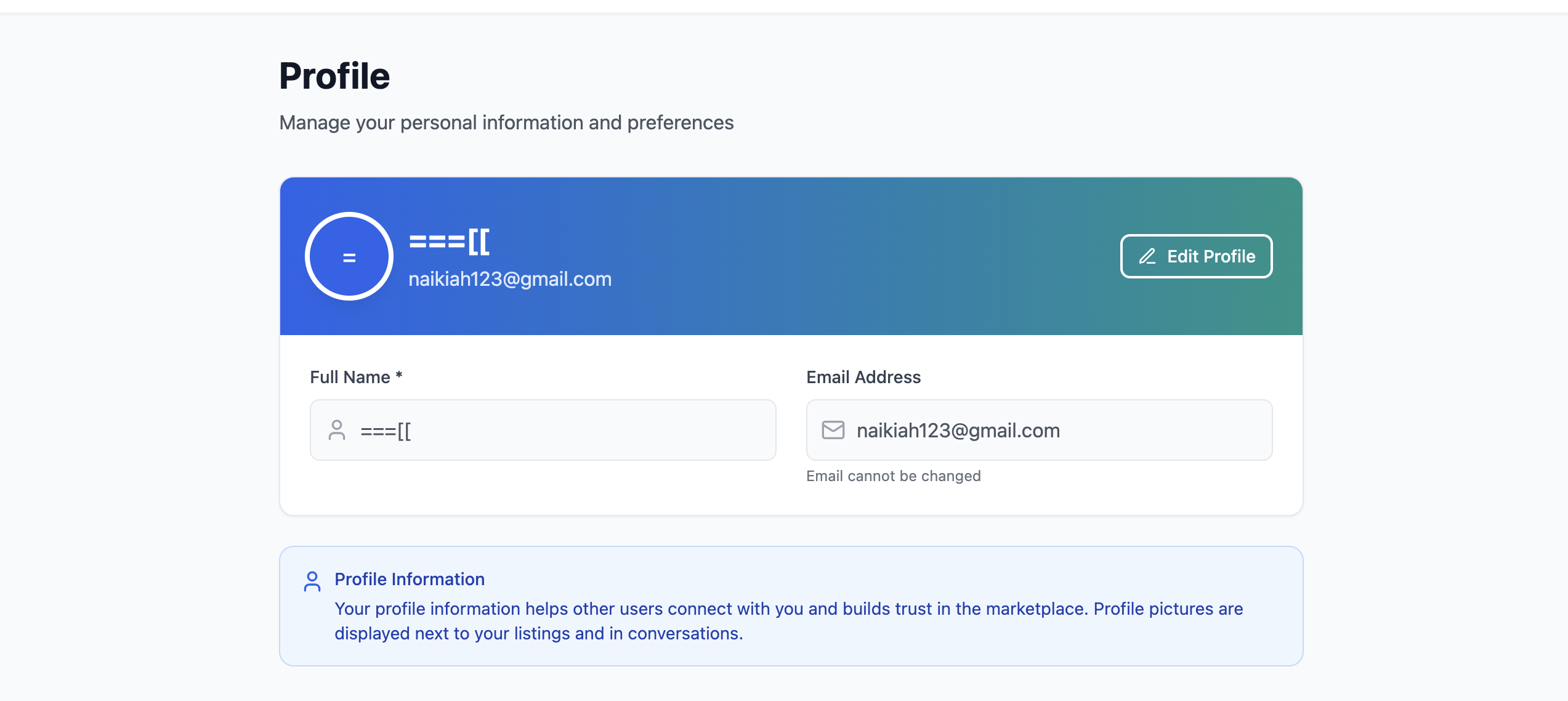Click the equals sign inside the avatar
Image resolution: width=1568 pixels, height=701 pixels.
click(x=349, y=257)
